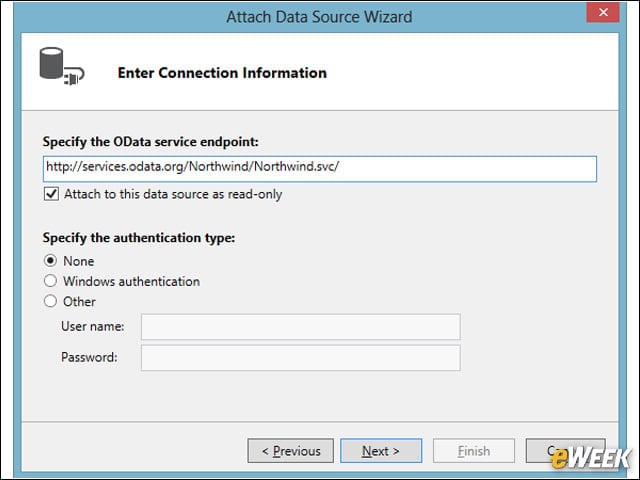
Task: Focus the OData service endpoint URL field
Action: tap(320, 169)
